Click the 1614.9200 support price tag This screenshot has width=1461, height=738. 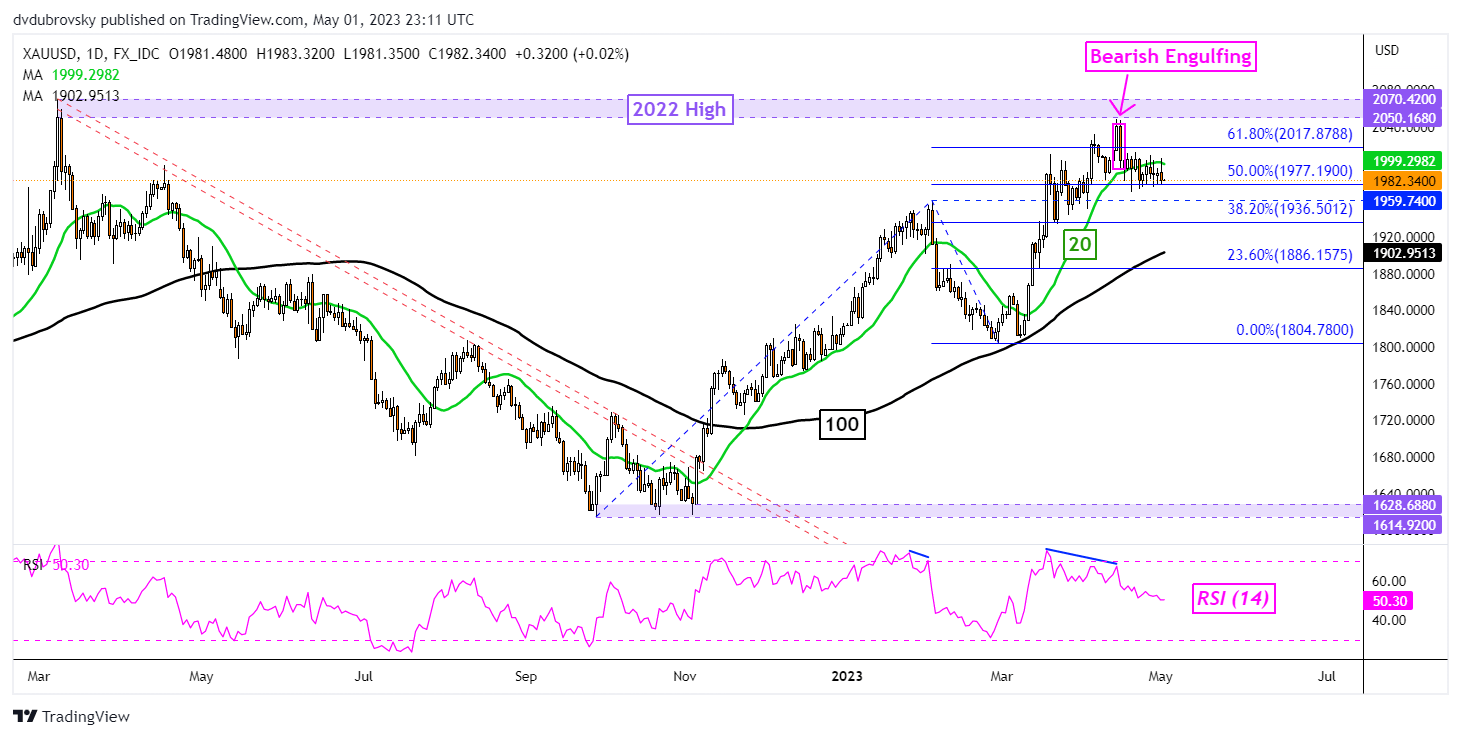pos(1405,524)
